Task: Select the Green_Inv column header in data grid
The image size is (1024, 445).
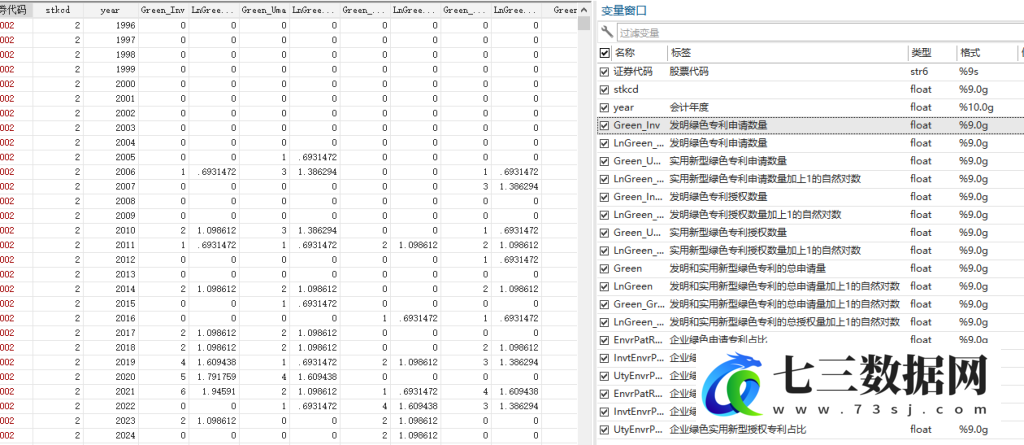Action: pos(163,10)
